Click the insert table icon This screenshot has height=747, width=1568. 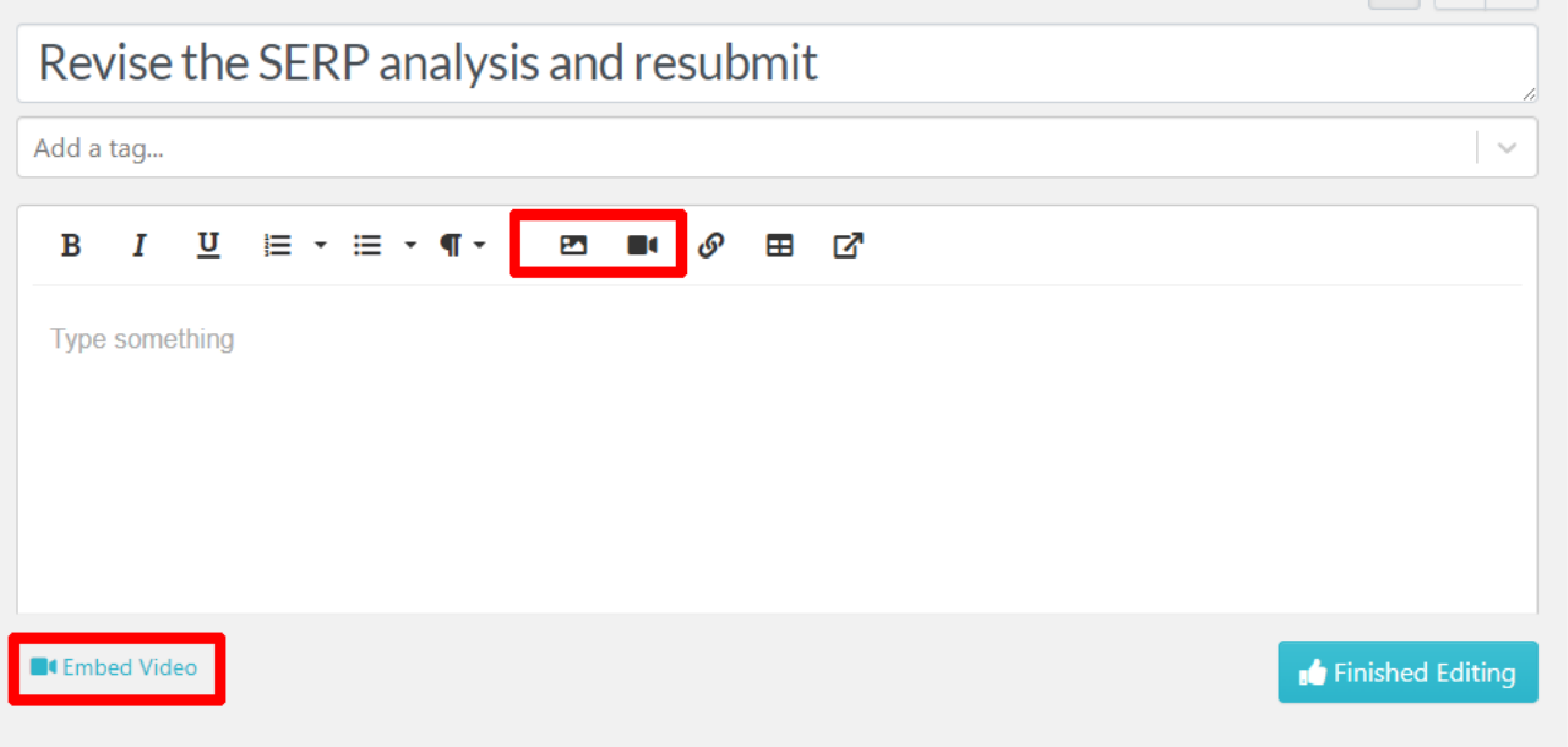(x=779, y=243)
